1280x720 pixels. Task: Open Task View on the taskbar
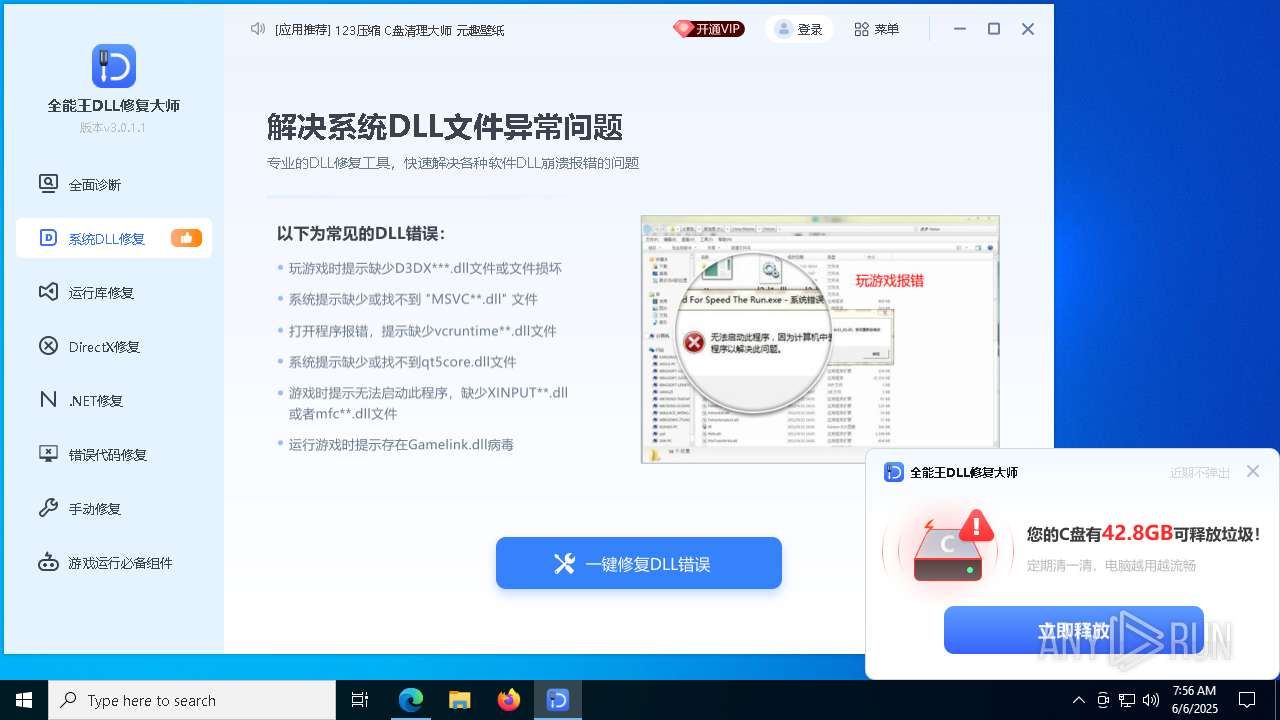360,700
